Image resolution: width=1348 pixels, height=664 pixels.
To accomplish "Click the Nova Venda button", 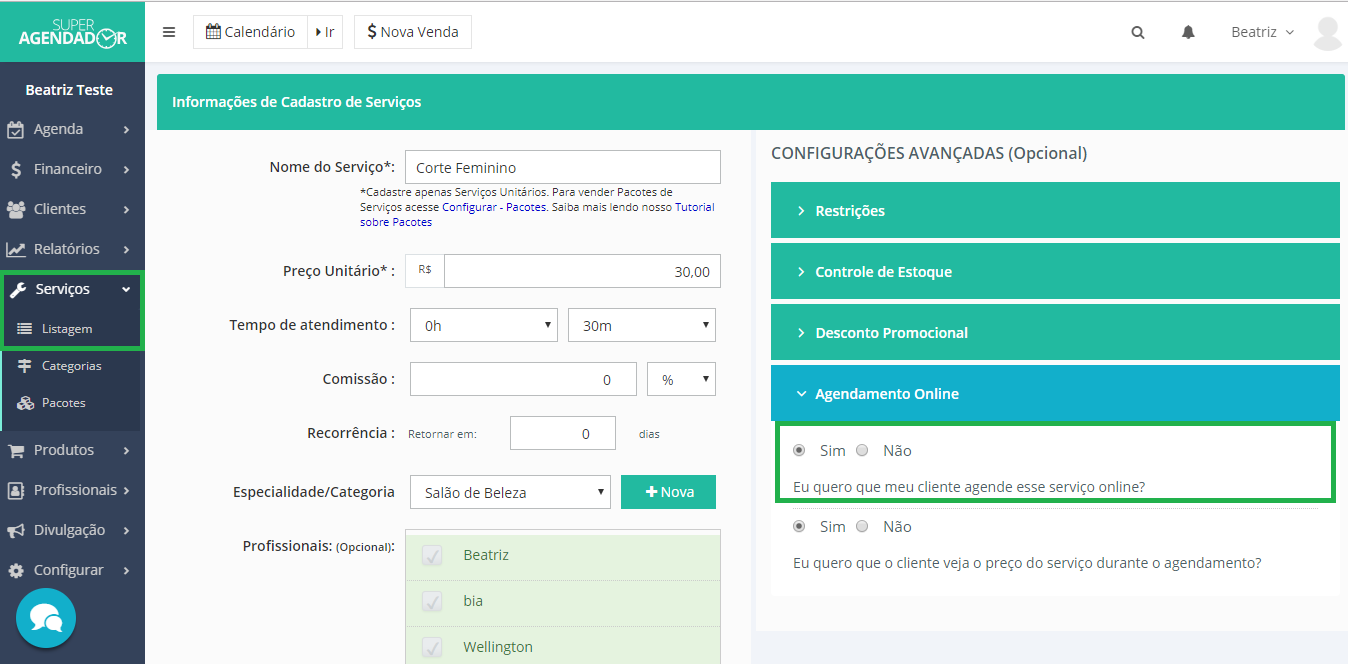I will [x=412, y=32].
